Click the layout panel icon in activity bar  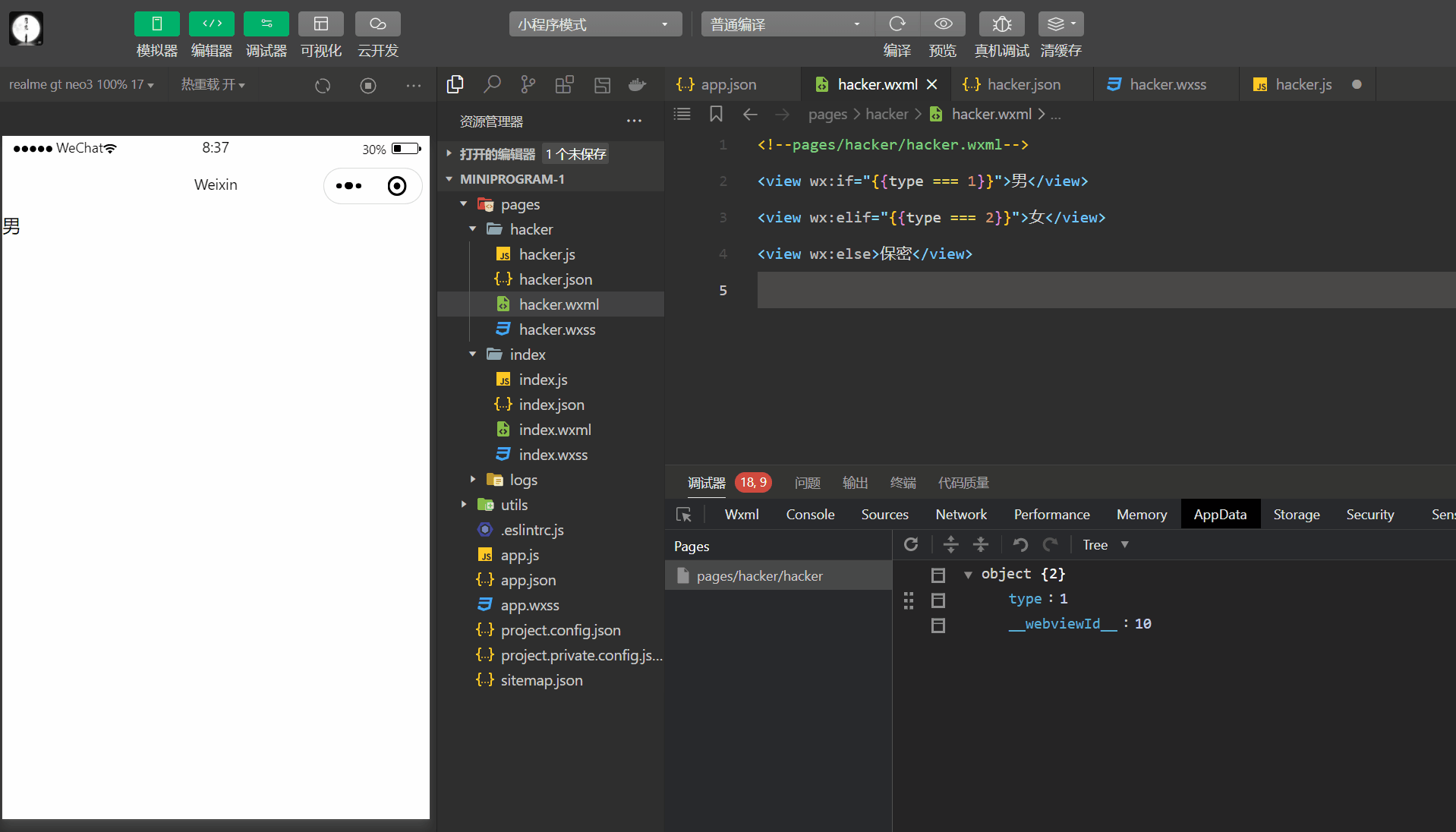click(x=602, y=85)
